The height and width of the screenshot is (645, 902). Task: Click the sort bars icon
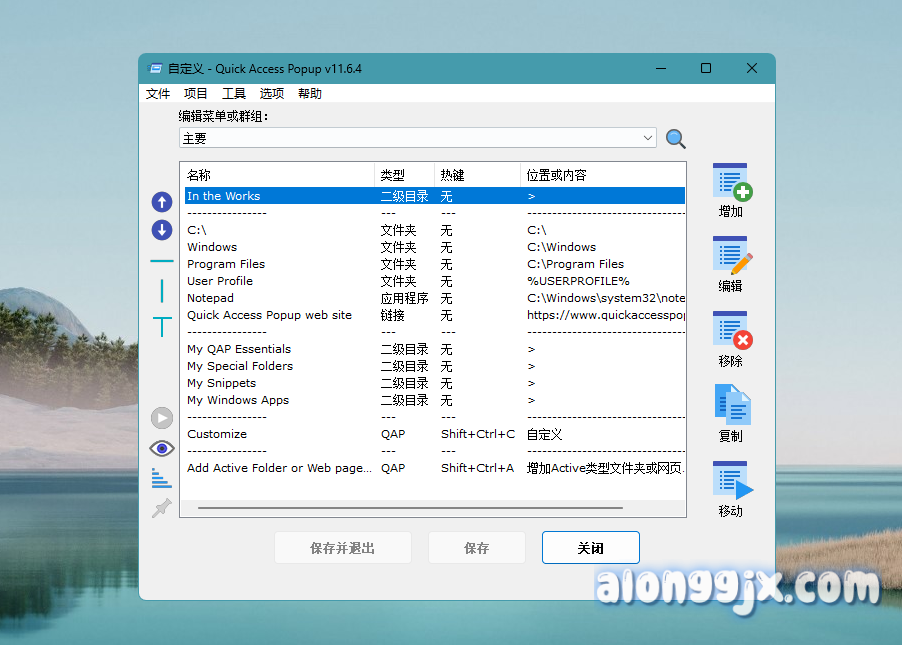click(162, 478)
